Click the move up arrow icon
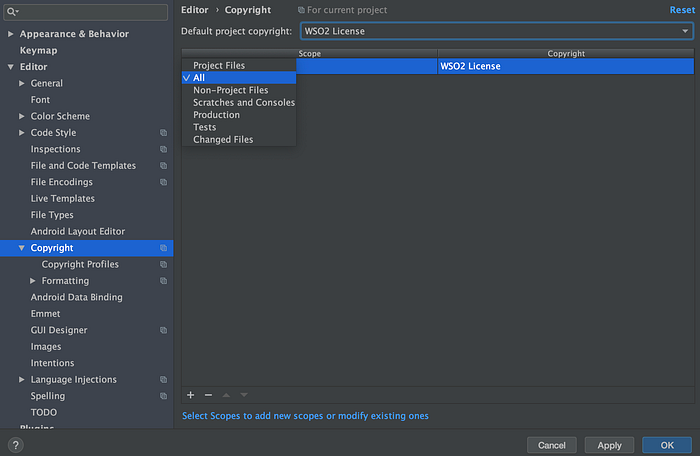 click(226, 395)
